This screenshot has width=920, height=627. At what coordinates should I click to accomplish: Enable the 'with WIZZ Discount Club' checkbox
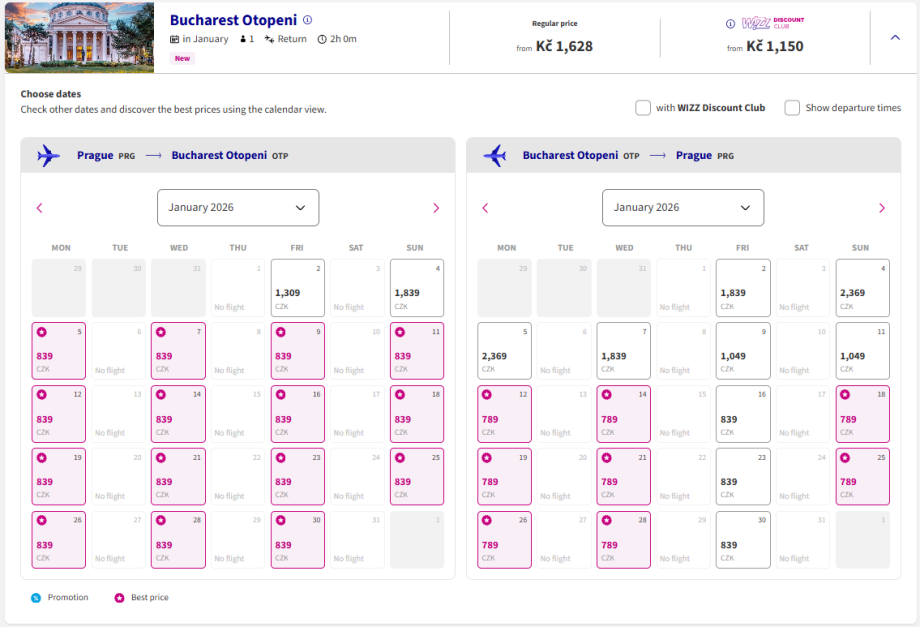(x=643, y=108)
